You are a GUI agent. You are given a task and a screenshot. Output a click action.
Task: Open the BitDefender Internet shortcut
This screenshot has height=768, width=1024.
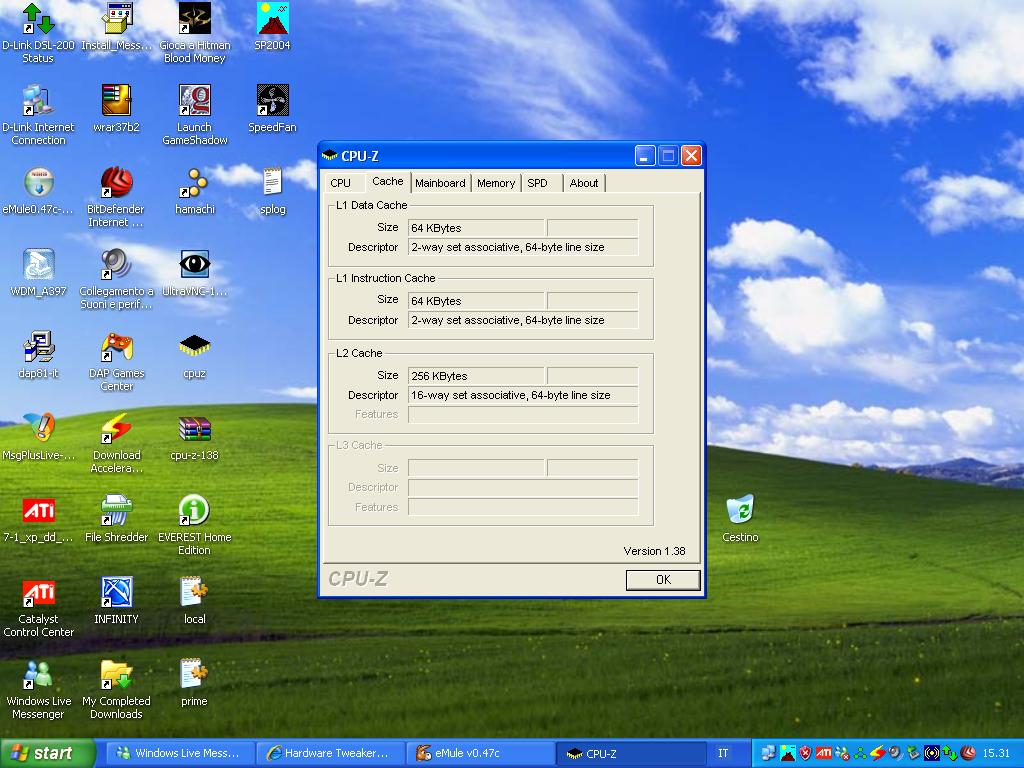tap(116, 184)
